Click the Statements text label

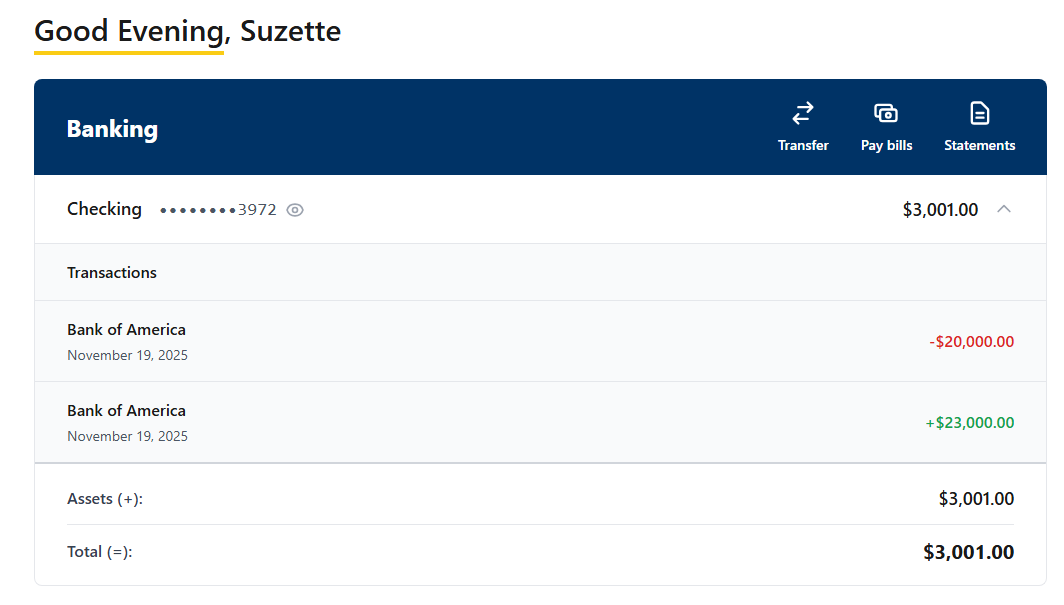coord(979,146)
